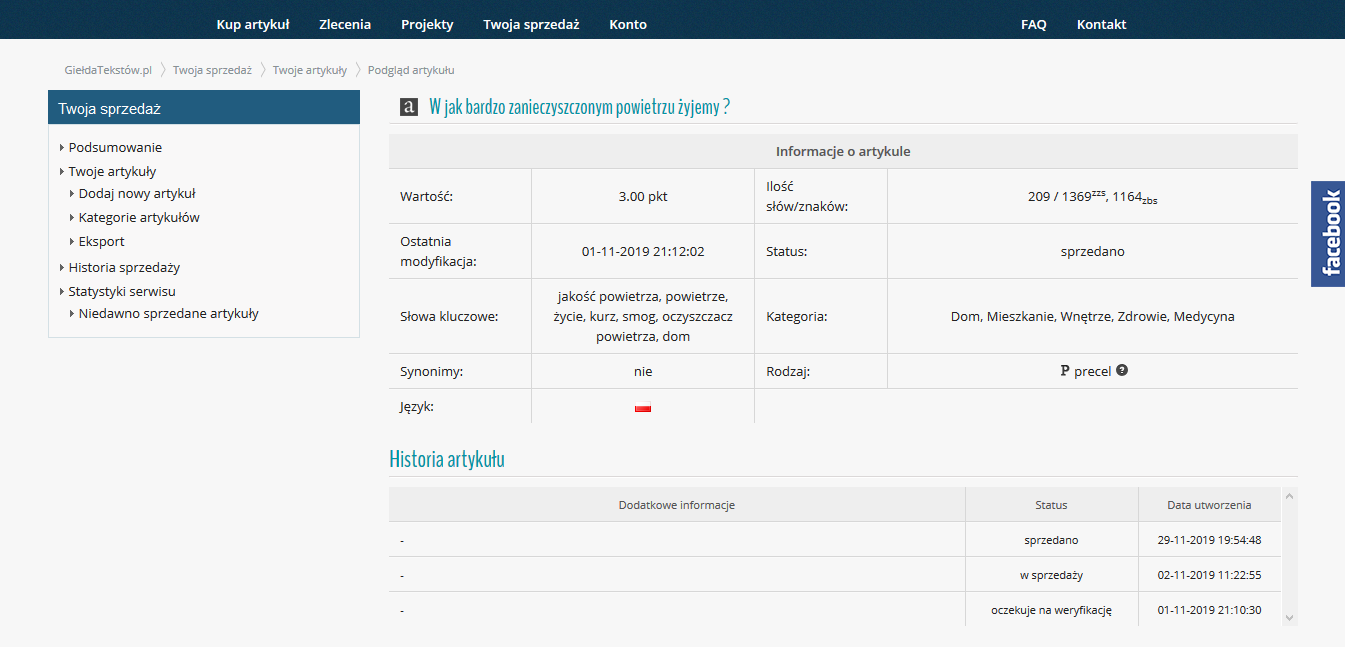
Task: Select "Eksport" in the sidebar
Action: tap(101, 241)
